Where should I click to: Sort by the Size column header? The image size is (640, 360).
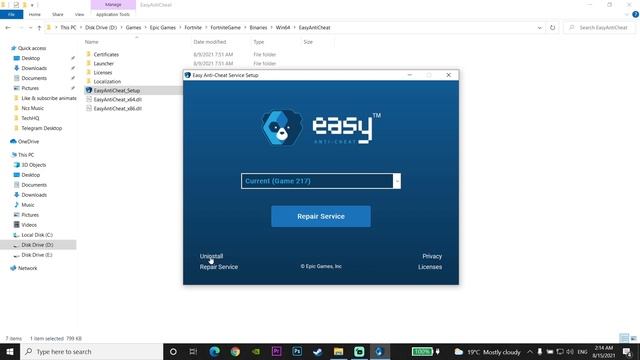click(308, 42)
